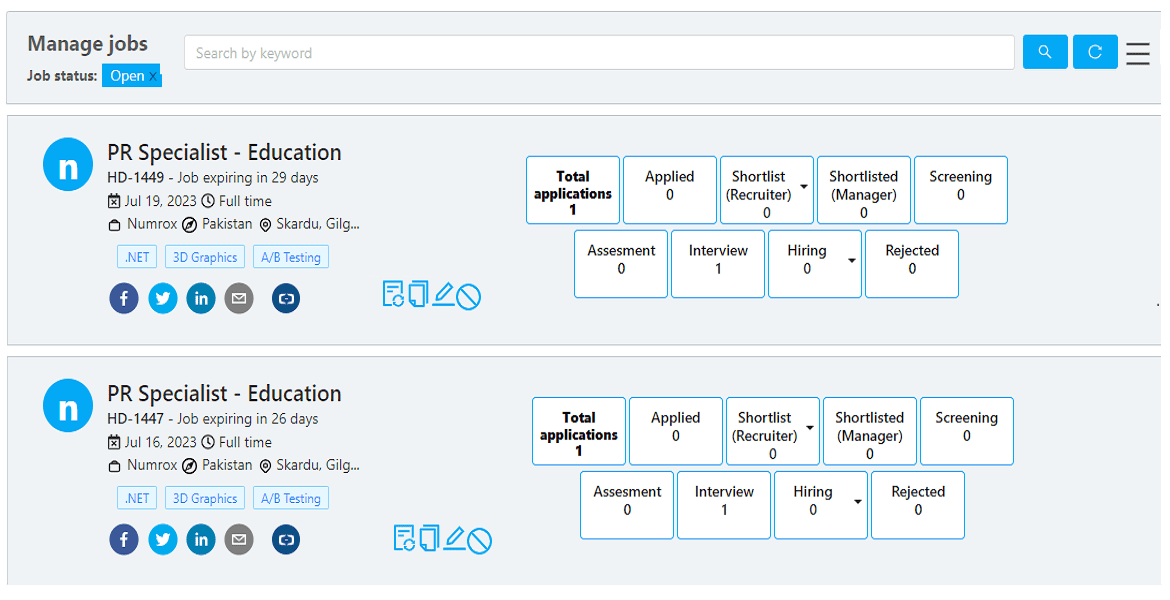Share job HD-1449 on Facebook

(124, 298)
